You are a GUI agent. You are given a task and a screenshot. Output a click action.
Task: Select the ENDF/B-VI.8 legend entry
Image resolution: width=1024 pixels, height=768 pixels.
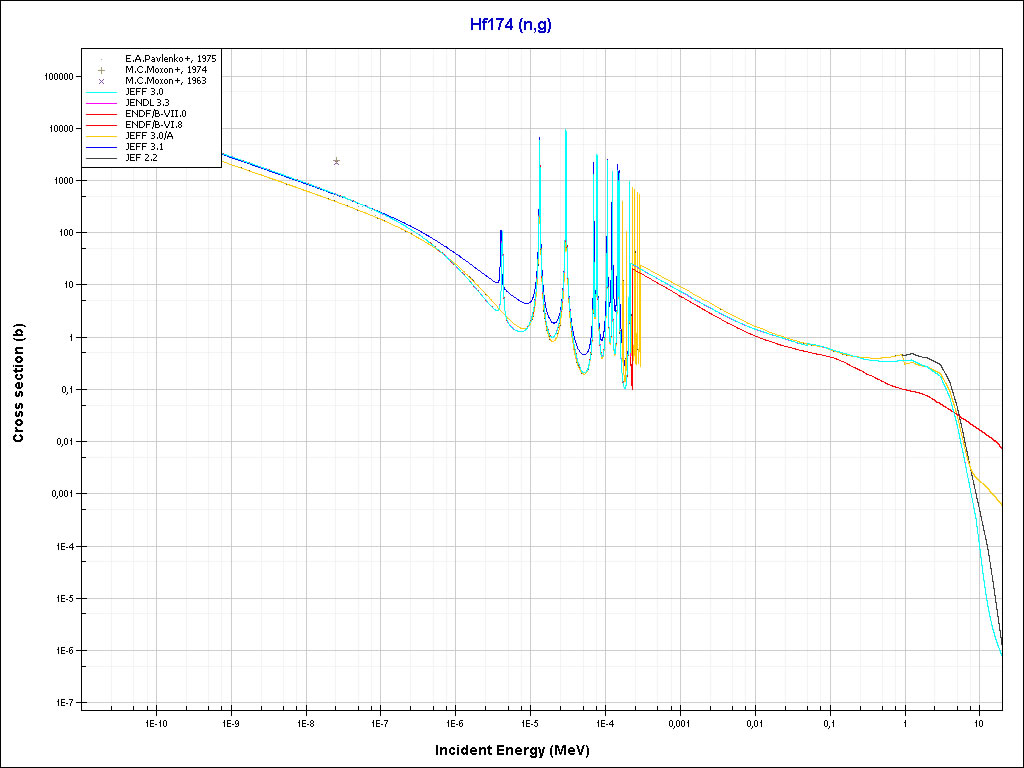click(x=155, y=125)
